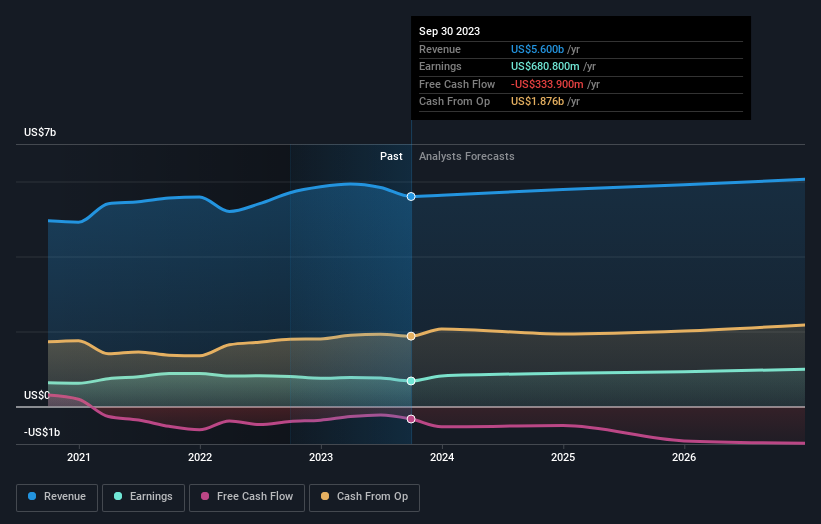Toggle the Cash From Op legend button
This screenshot has width=821, height=524.
364,497
